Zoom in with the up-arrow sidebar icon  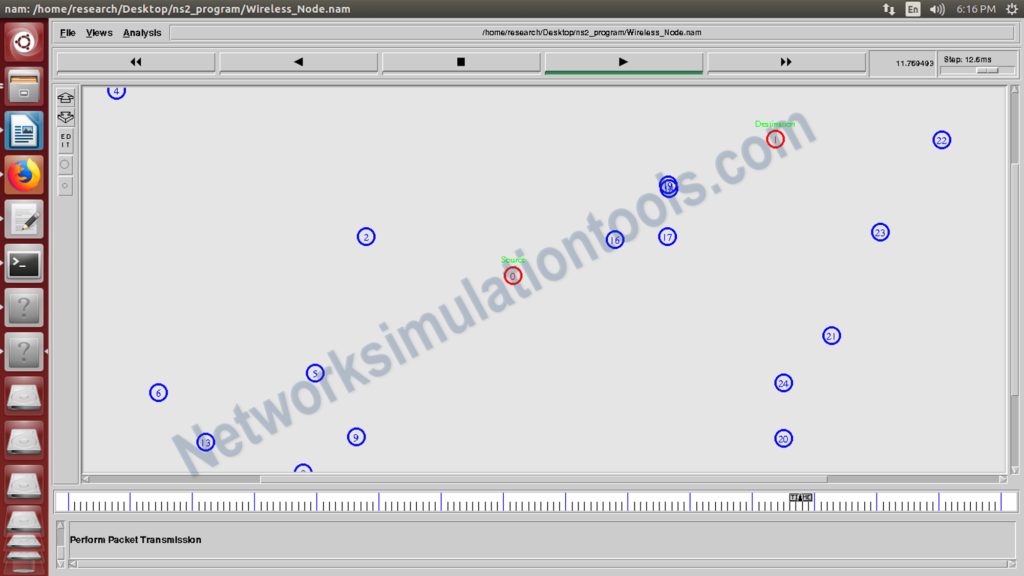point(65,97)
